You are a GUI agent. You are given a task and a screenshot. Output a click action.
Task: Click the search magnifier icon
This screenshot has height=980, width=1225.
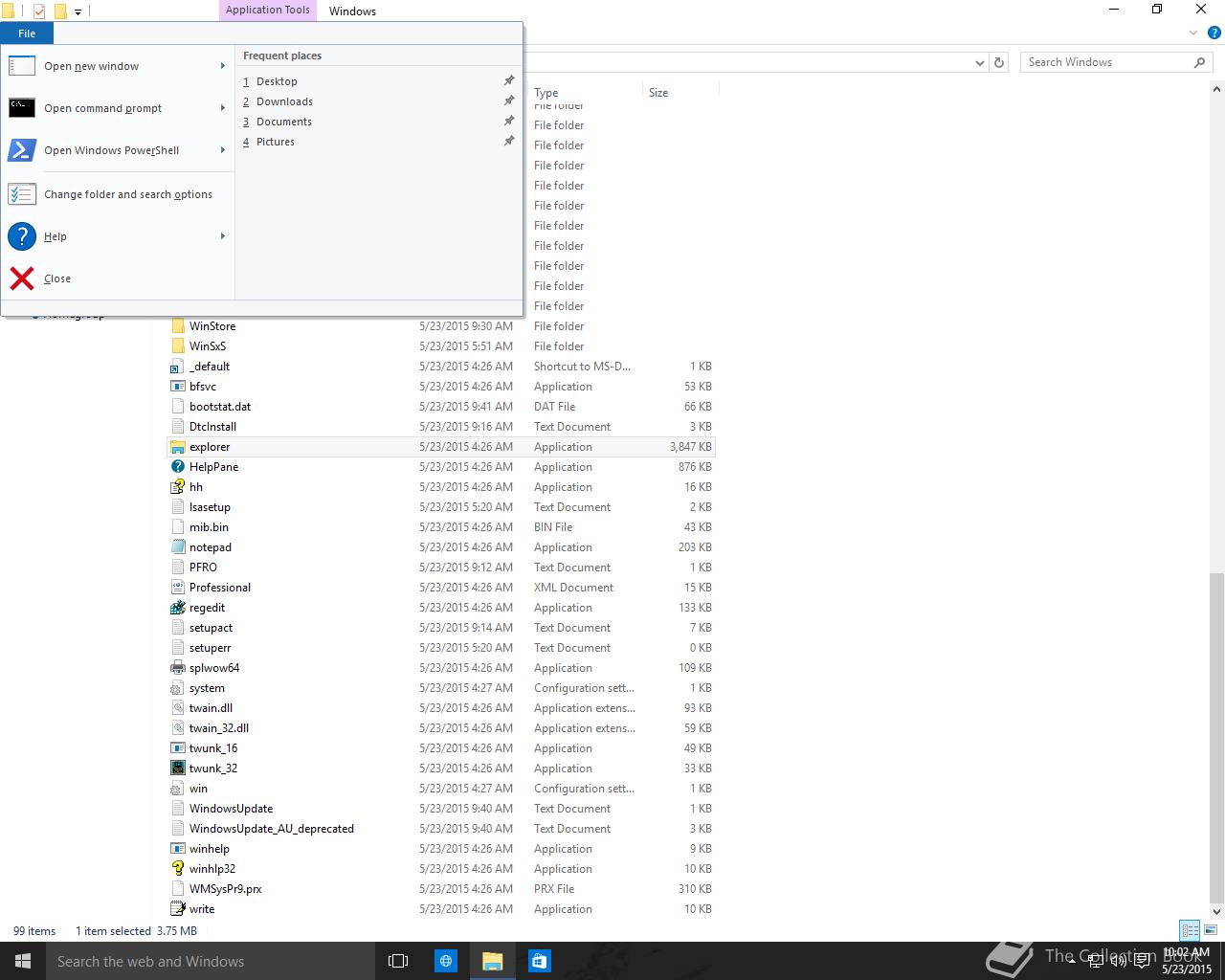click(1199, 62)
